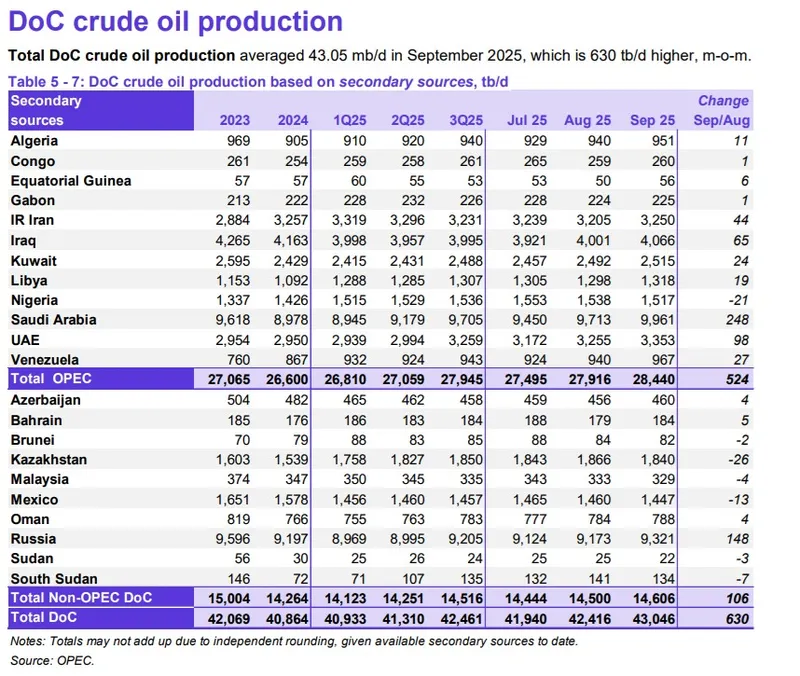Click Russia's Sep/Aug change value 148
800x676 pixels.
tap(735, 538)
